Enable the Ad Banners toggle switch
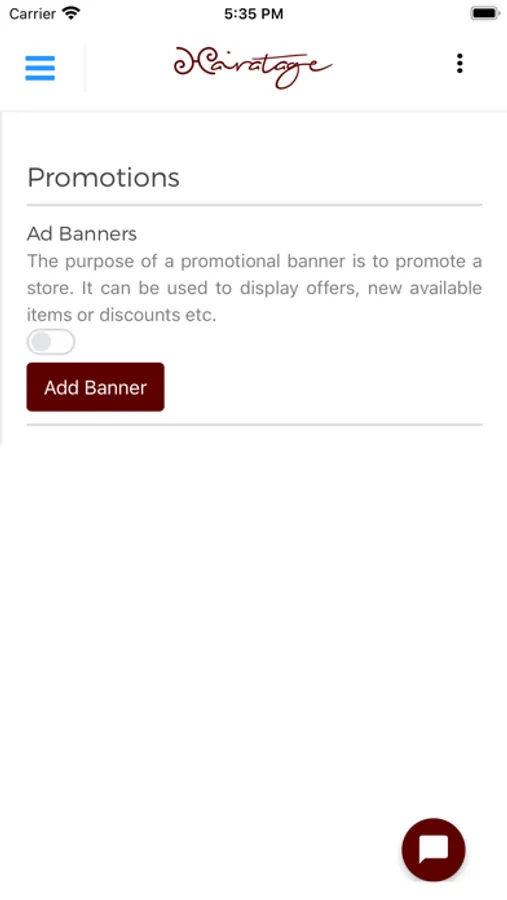 point(51,342)
